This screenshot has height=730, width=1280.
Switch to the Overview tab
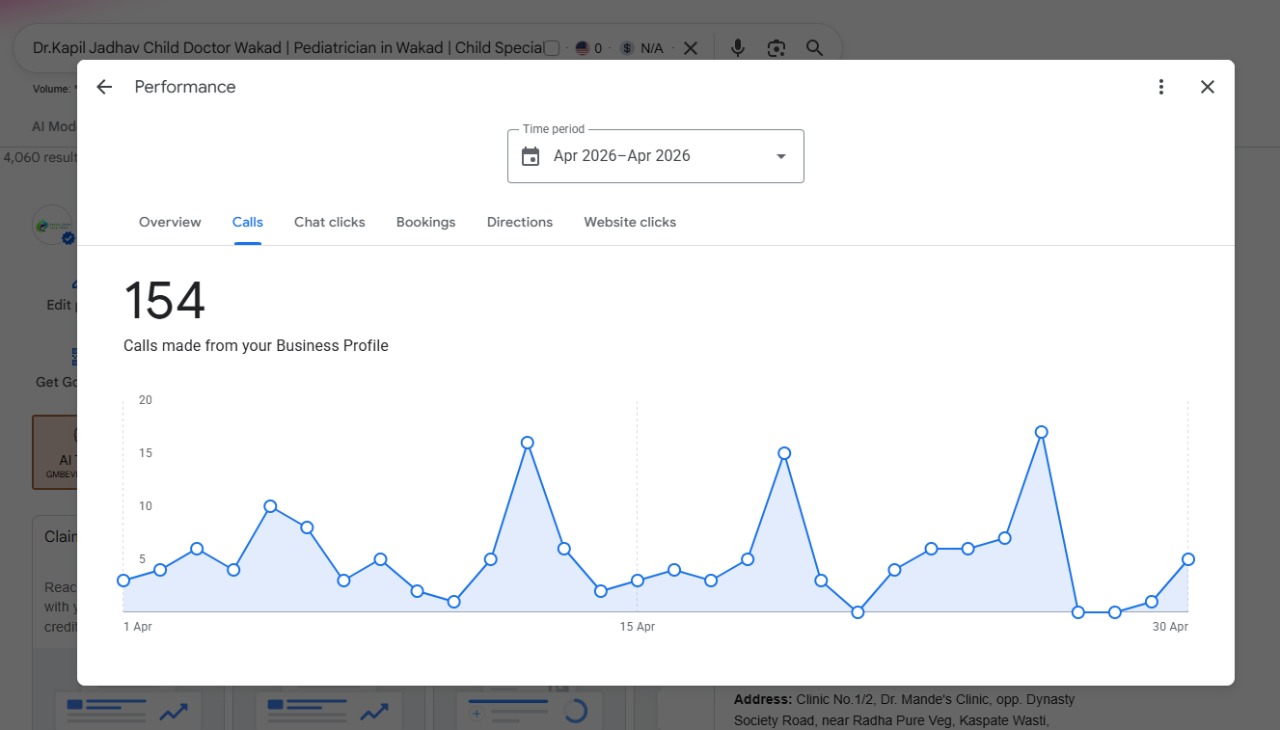coord(170,222)
